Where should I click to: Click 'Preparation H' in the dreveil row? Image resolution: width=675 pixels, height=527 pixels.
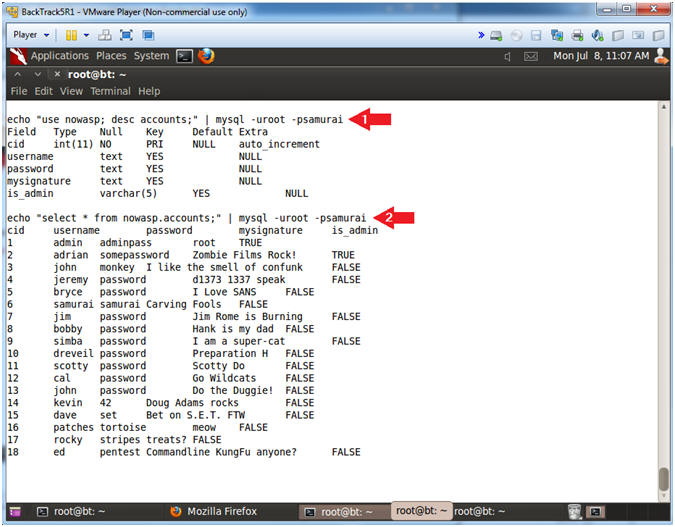pos(230,354)
